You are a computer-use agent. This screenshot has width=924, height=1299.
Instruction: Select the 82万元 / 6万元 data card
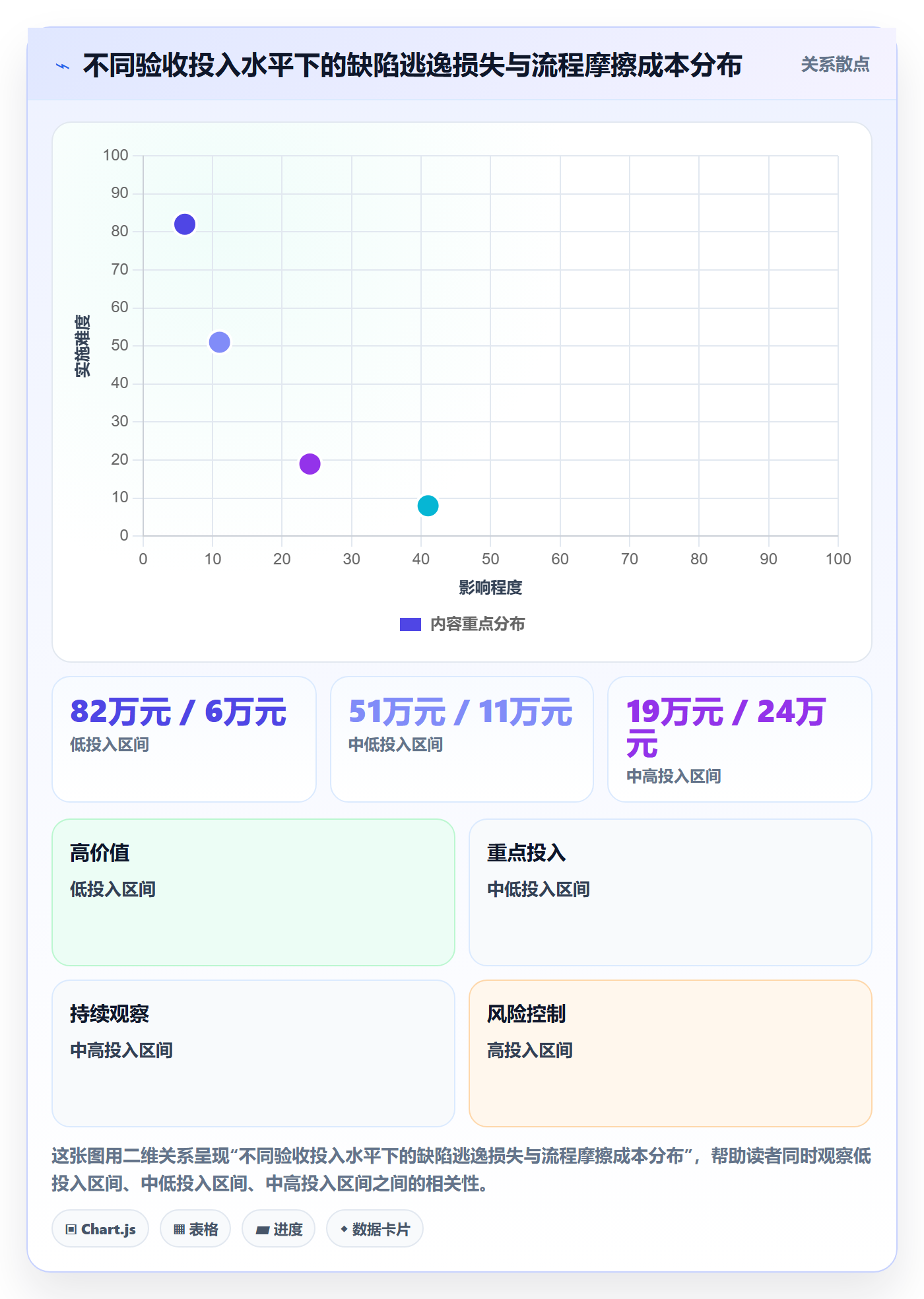pyautogui.click(x=184, y=739)
